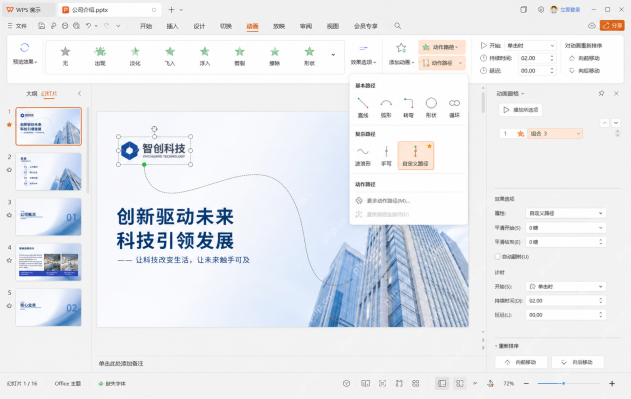Apply the 淡化 fade animation effect

(135, 56)
